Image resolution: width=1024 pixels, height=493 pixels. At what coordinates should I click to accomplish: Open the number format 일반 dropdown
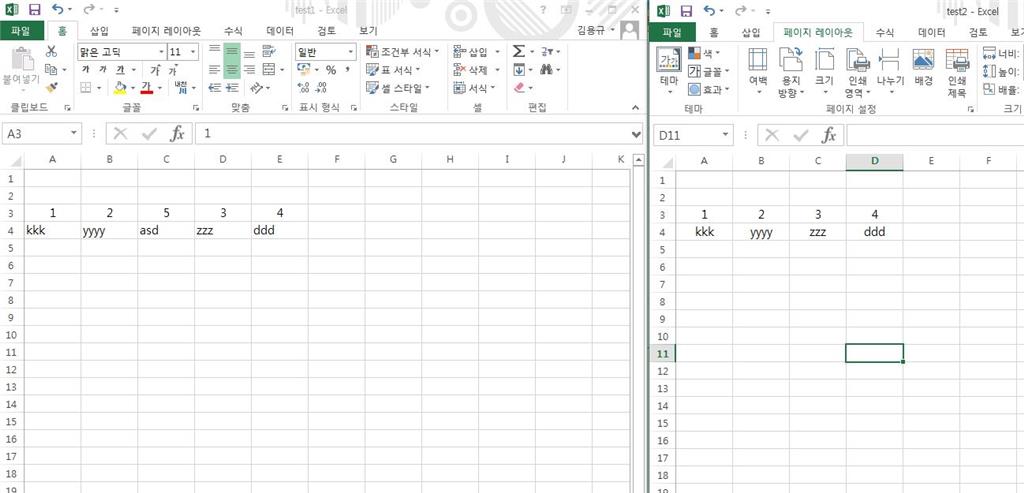[351, 52]
